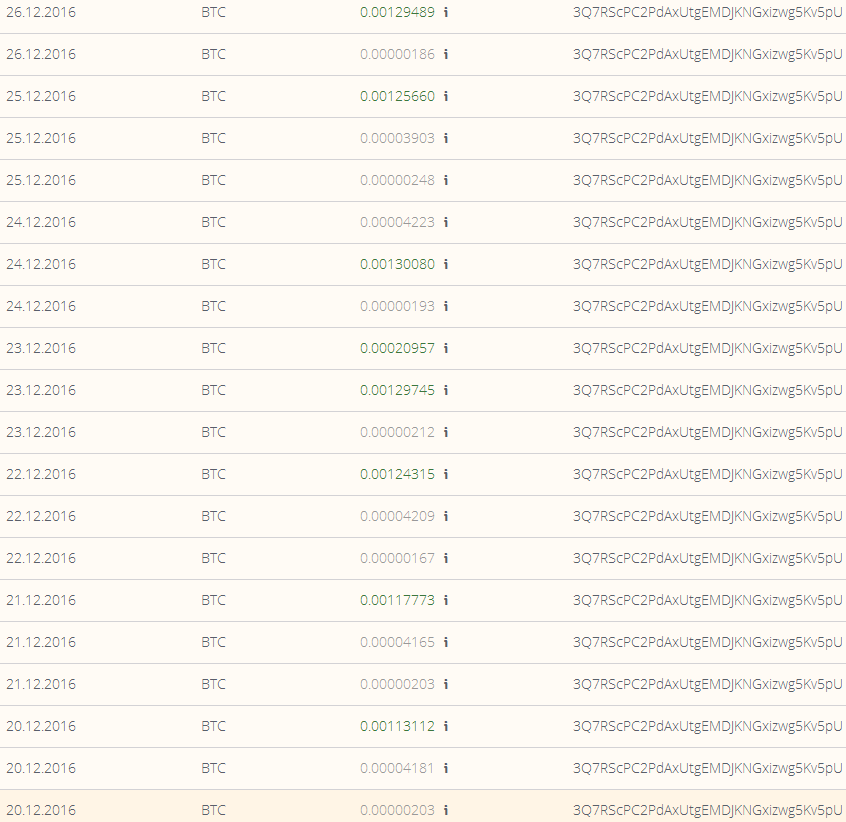Click the grey amount 0.00004209
This screenshot has height=822, width=846.
pos(397,516)
